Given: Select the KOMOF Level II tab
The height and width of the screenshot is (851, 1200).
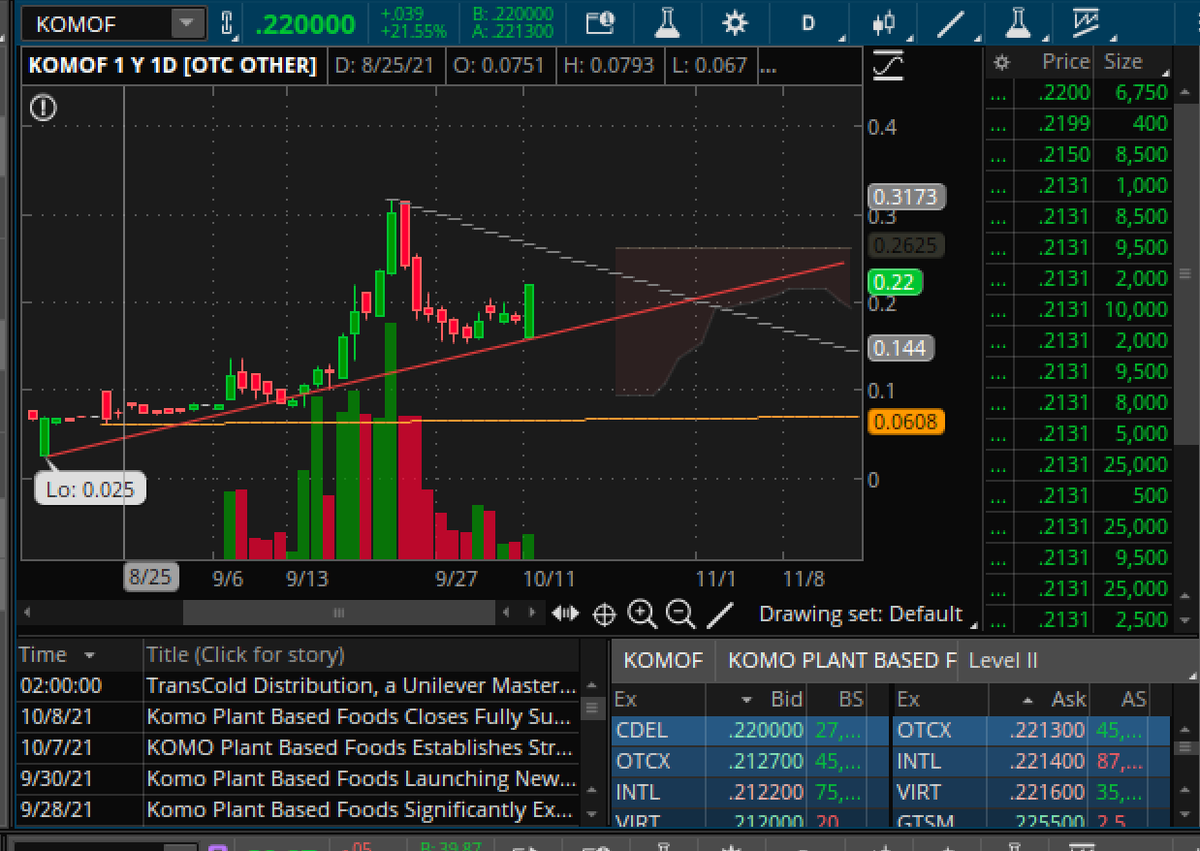Looking at the screenshot, I should coord(664,660).
